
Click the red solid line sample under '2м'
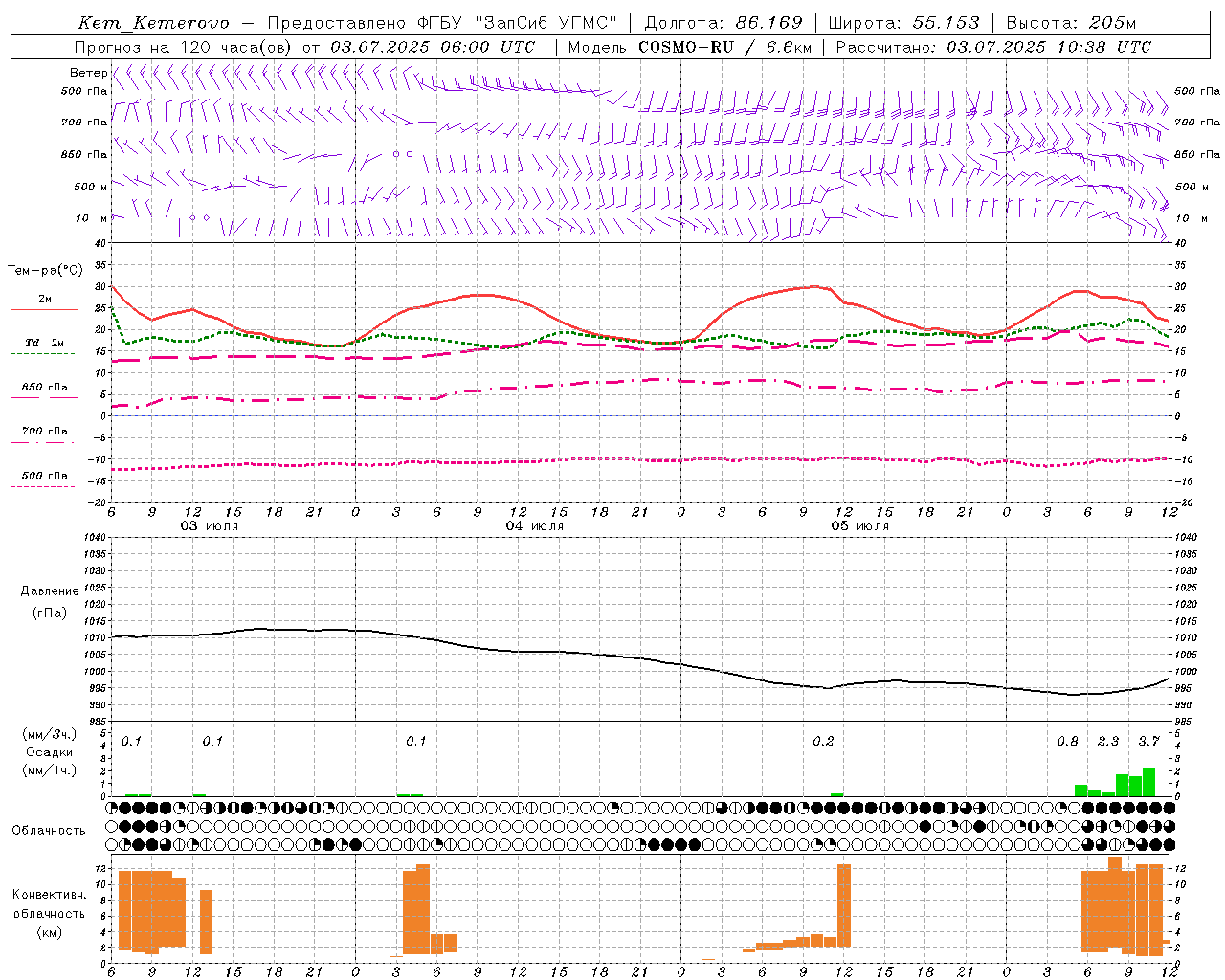click(x=44, y=310)
